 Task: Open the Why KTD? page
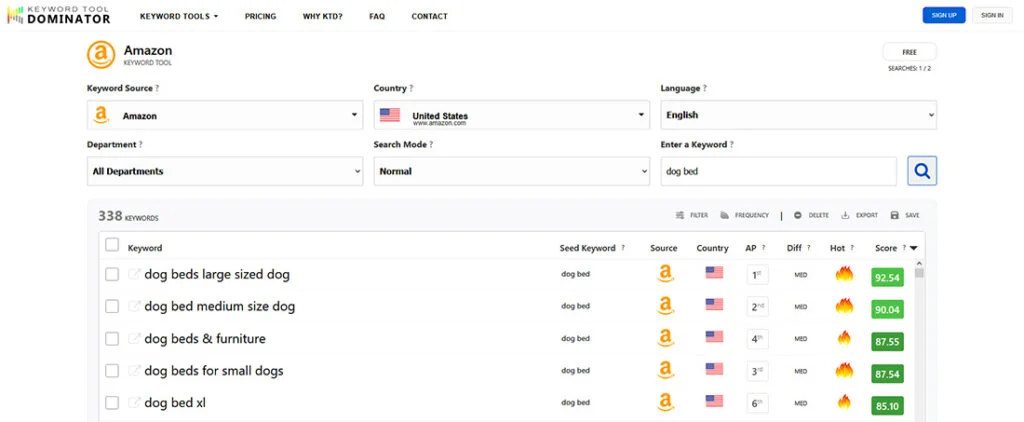pos(323,16)
